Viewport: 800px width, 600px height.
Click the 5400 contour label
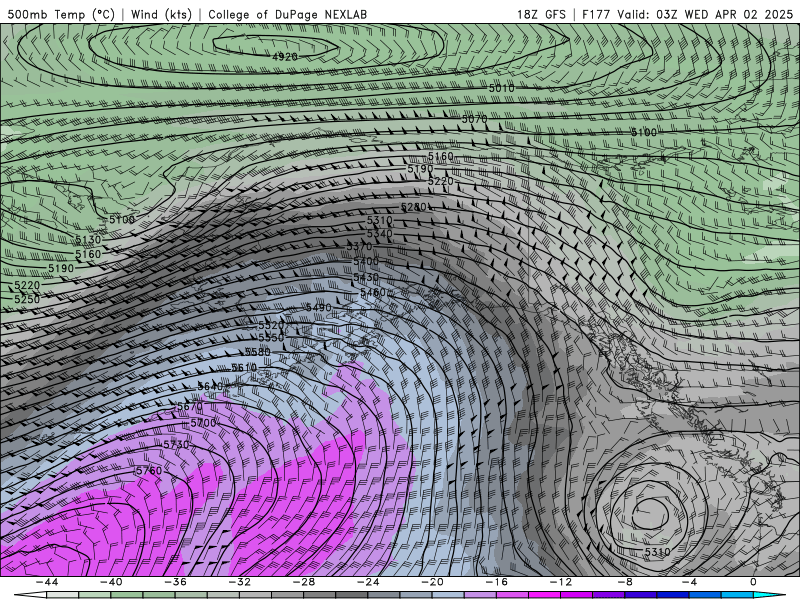(x=366, y=261)
